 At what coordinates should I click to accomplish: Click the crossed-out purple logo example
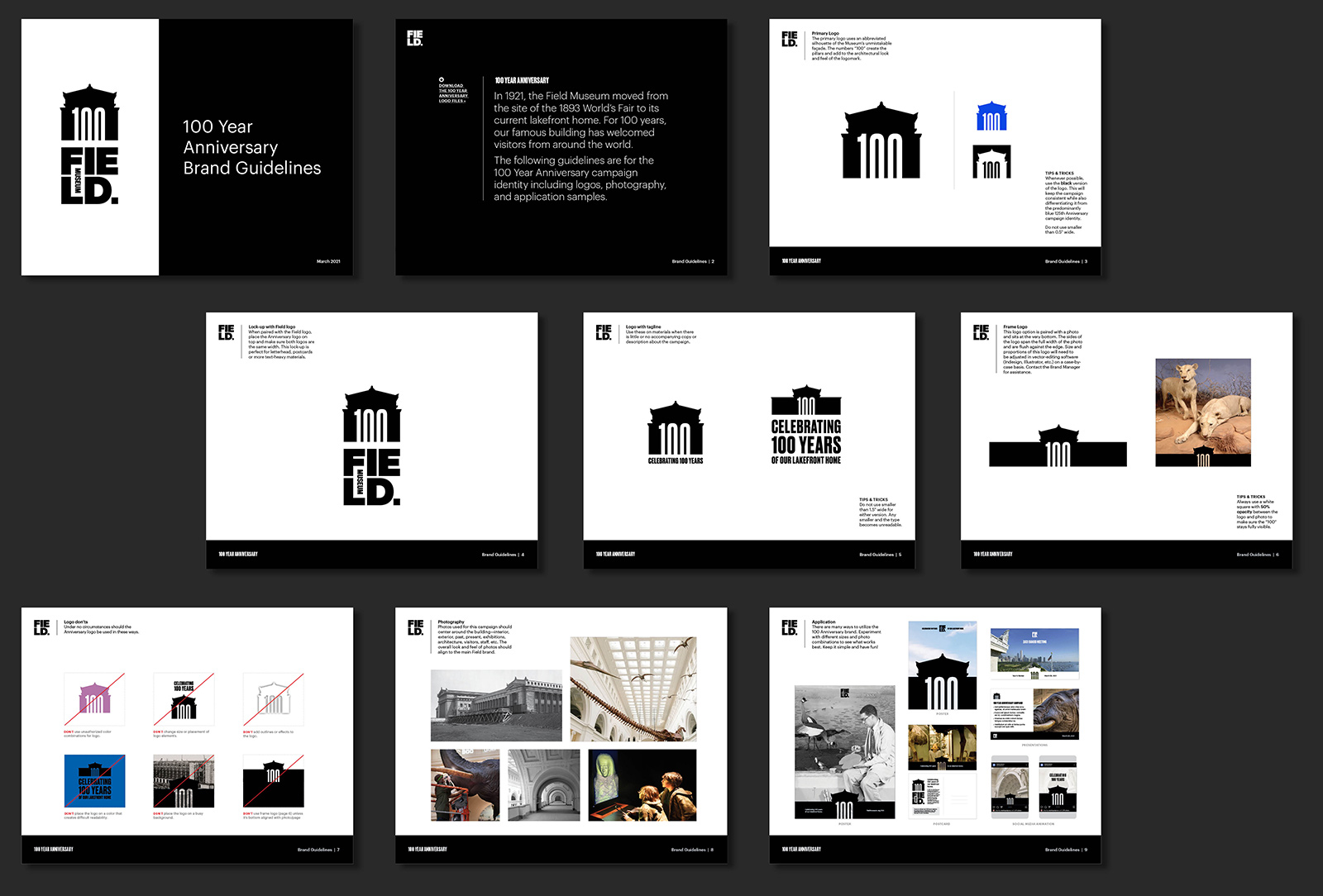pos(94,699)
